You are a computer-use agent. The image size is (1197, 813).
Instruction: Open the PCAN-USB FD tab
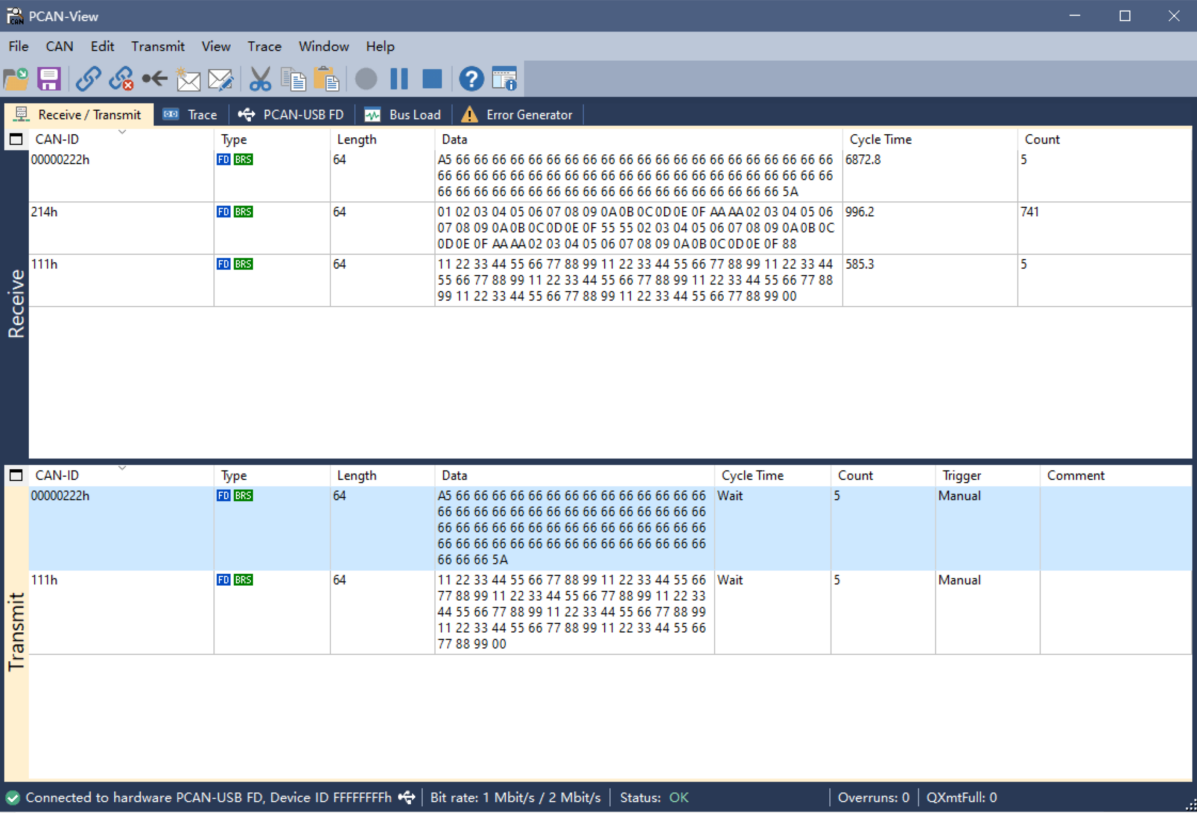coord(292,115)
